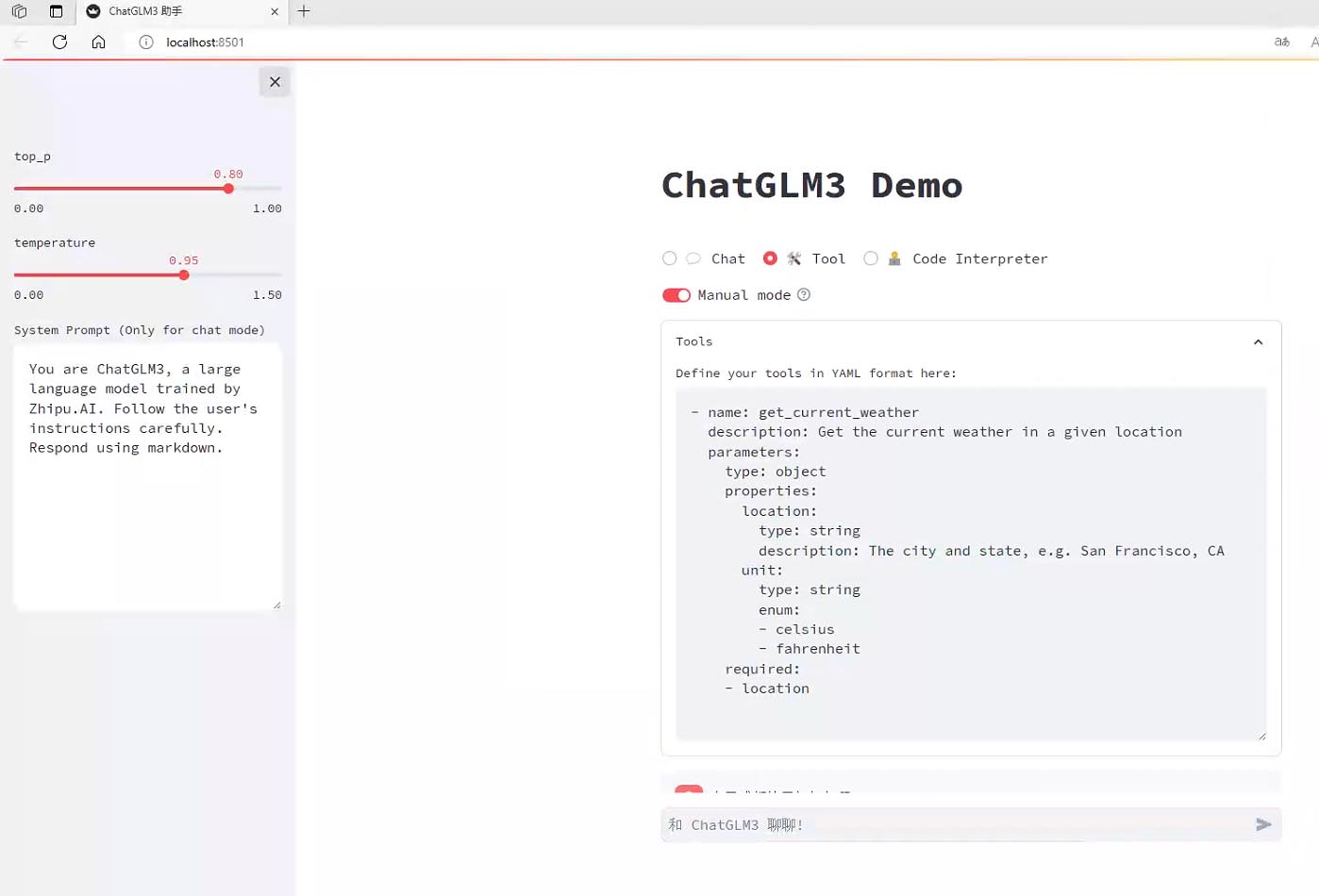Click the translate icon in address bar
Image resolution: width=1319 pixels, height=896 pixels.
click(1281, 41)
